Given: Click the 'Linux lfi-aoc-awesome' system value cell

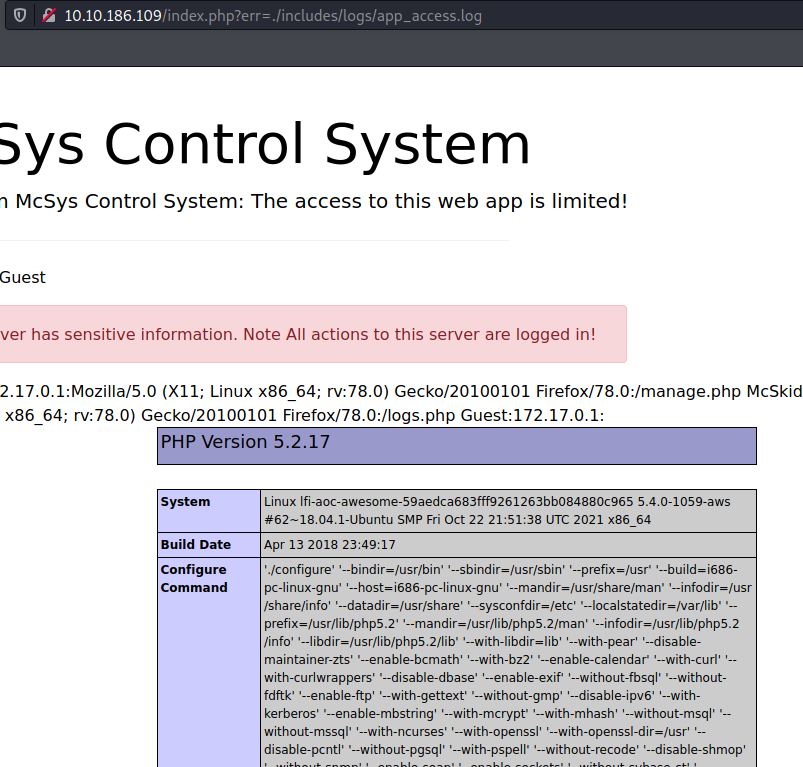Looking at the screenshot, I should click(x=509, y=511).
